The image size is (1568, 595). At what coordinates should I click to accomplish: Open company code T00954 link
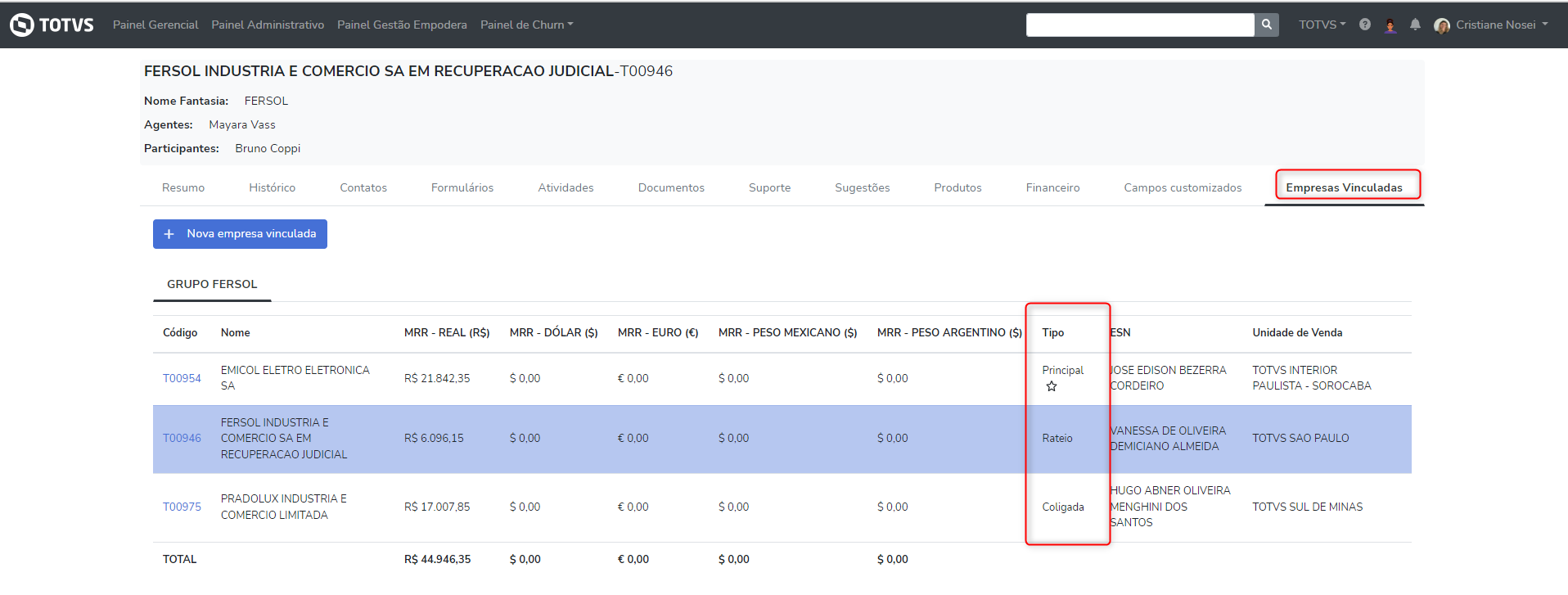tap(182, 378)
